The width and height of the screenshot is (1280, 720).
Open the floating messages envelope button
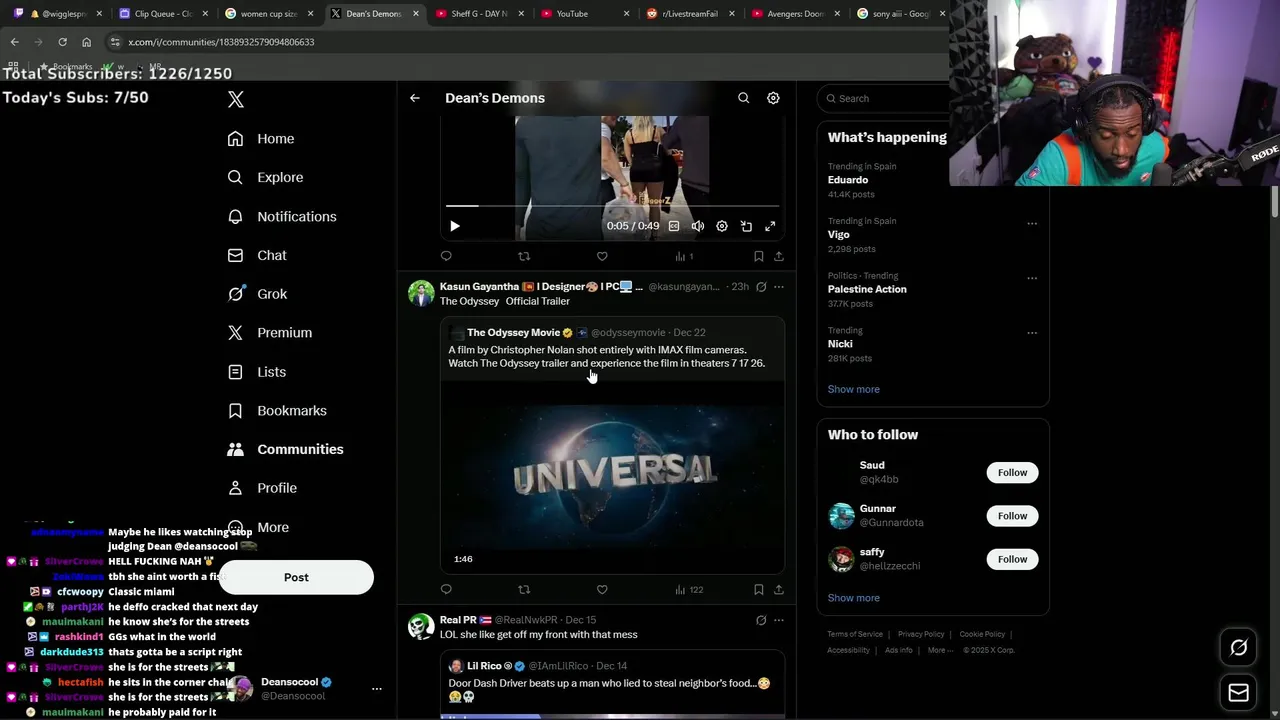click(x=1239, y=692)
